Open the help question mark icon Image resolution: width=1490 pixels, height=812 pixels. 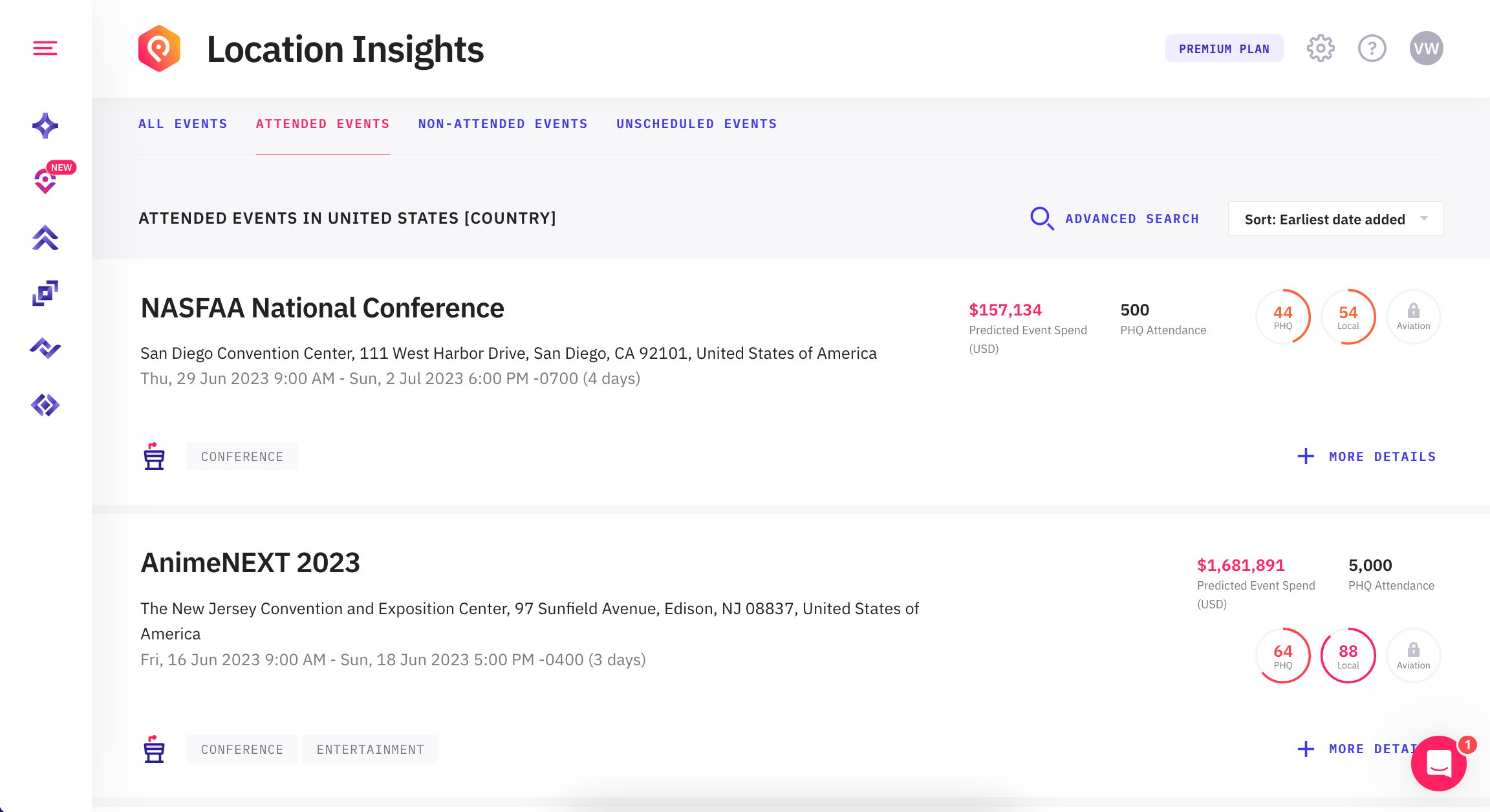coord(1372,48)
